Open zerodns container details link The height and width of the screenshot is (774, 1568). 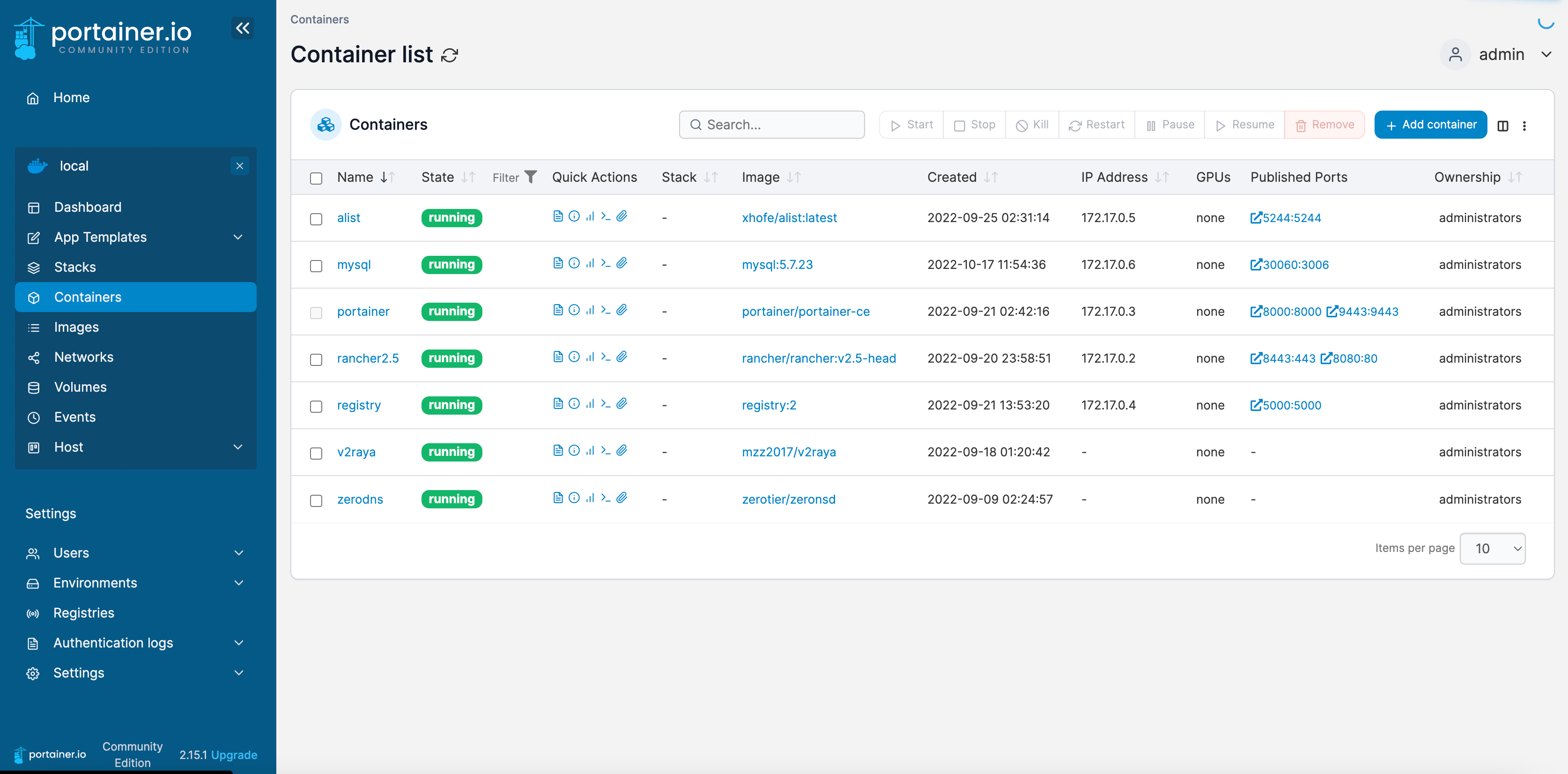pos(360,499)
